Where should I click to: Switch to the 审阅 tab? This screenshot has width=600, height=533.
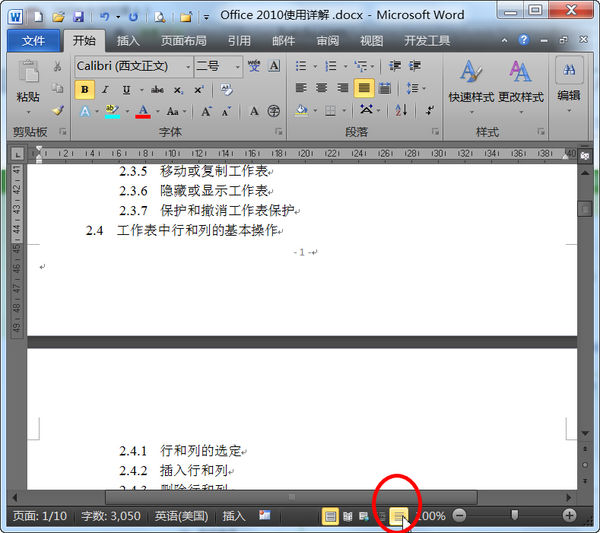click(x=328, y=41)
